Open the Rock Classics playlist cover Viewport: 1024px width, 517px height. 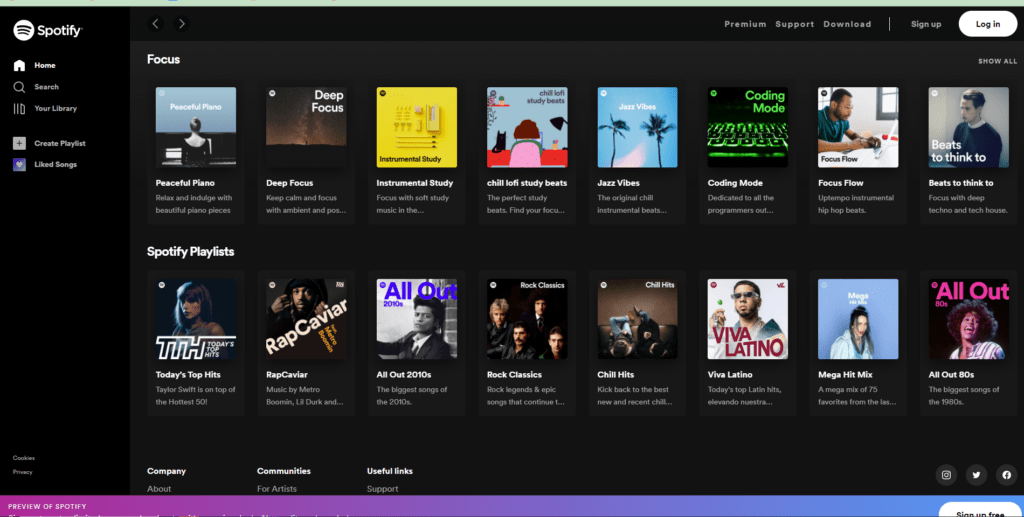pyautogui.click(x=527, y=319)
